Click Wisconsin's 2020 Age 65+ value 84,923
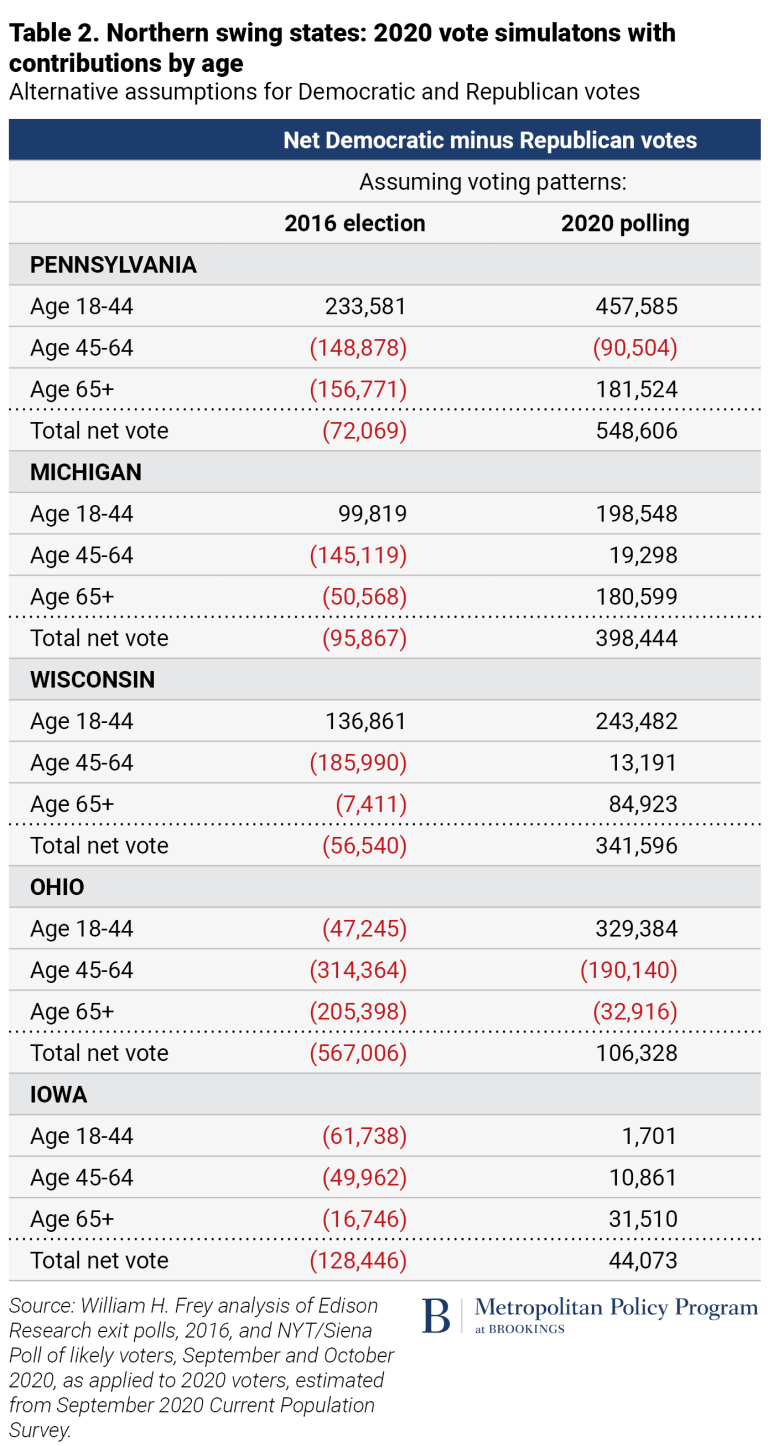 click(x=641, y=804)
